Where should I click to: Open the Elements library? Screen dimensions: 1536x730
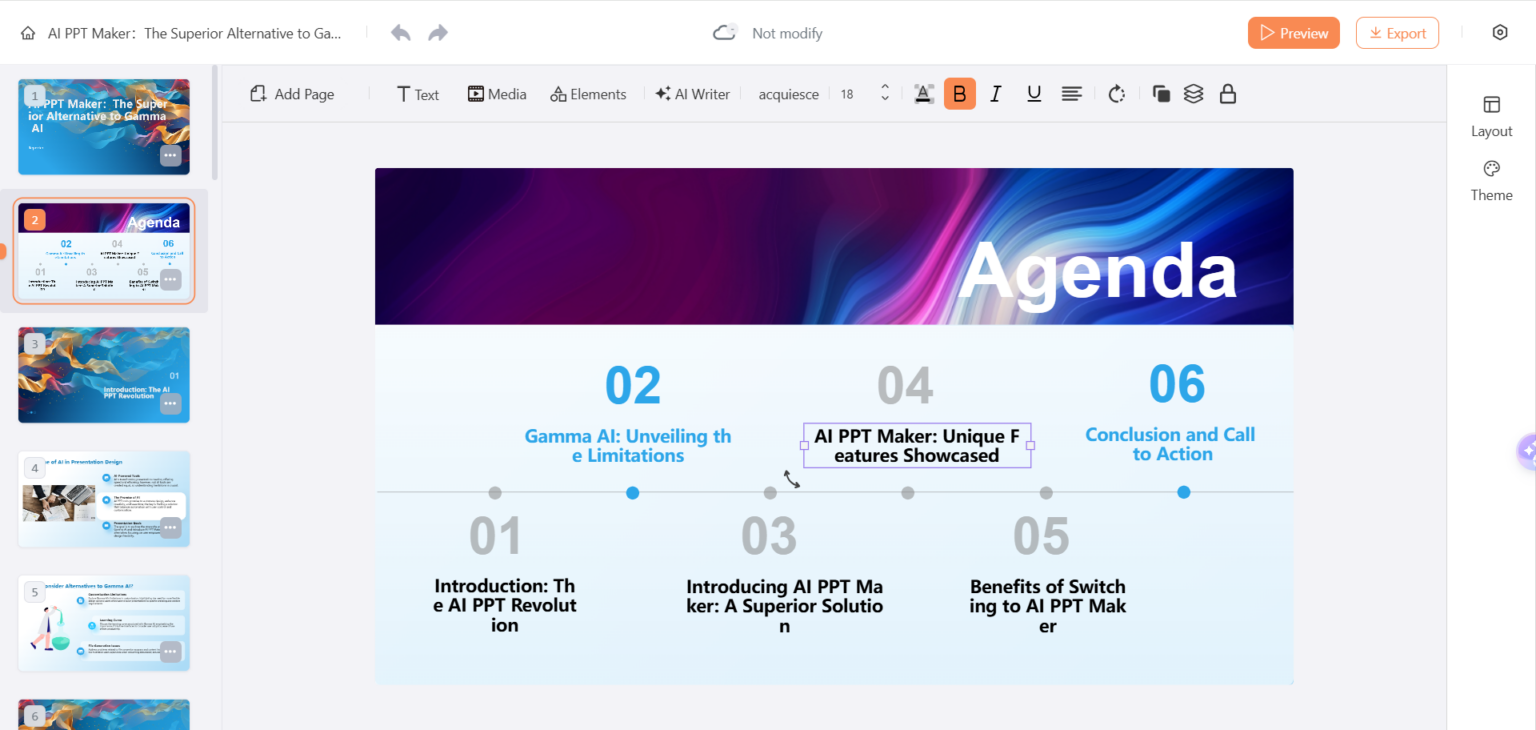pyautogui.click(x=588, y=93)
